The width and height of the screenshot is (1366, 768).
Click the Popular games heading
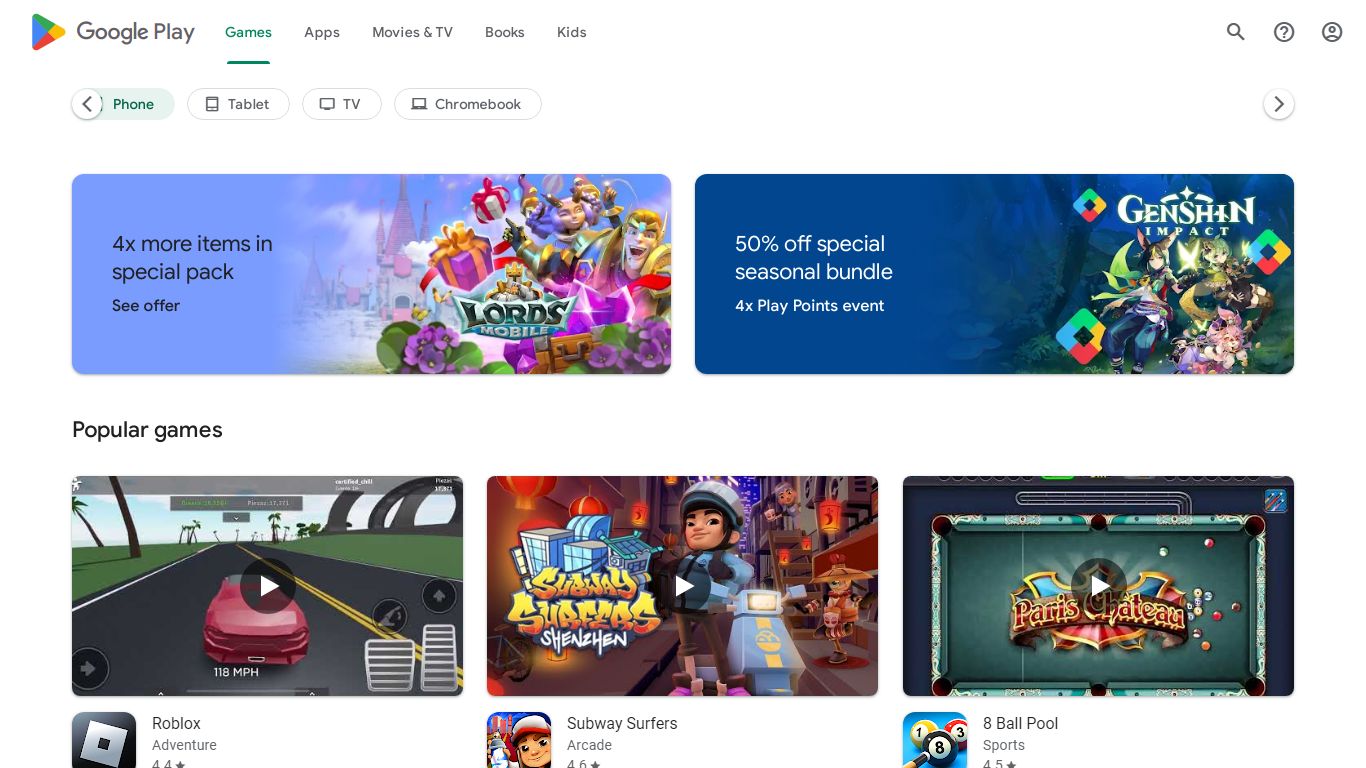point(147,430)
